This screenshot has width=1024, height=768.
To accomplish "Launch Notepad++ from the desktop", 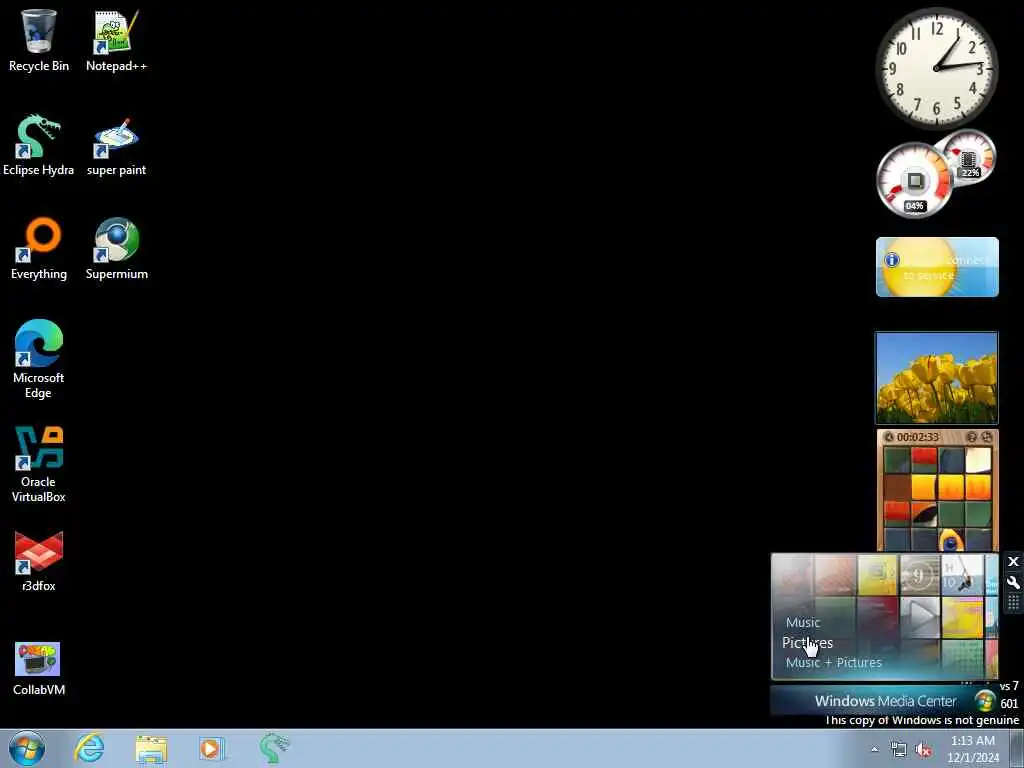I will coord(116,41).
